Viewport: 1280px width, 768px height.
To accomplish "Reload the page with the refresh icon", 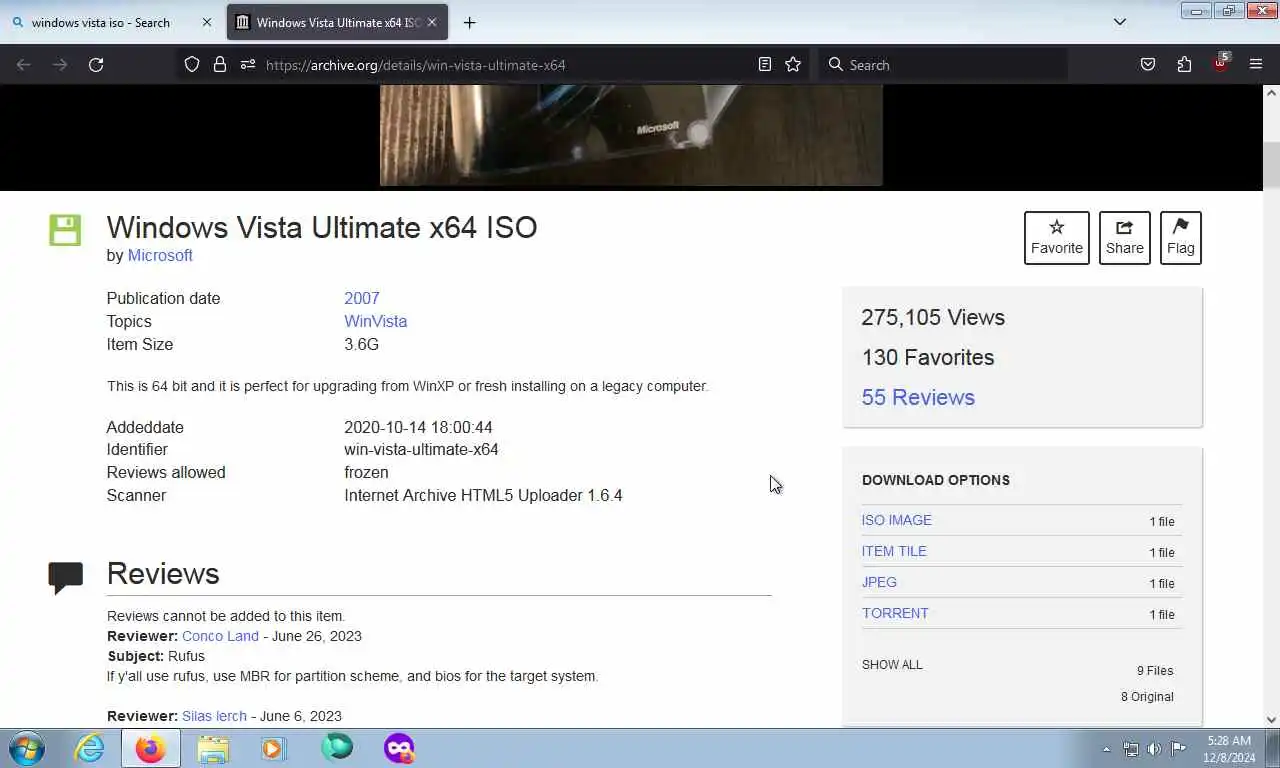I will click(96, 65).
